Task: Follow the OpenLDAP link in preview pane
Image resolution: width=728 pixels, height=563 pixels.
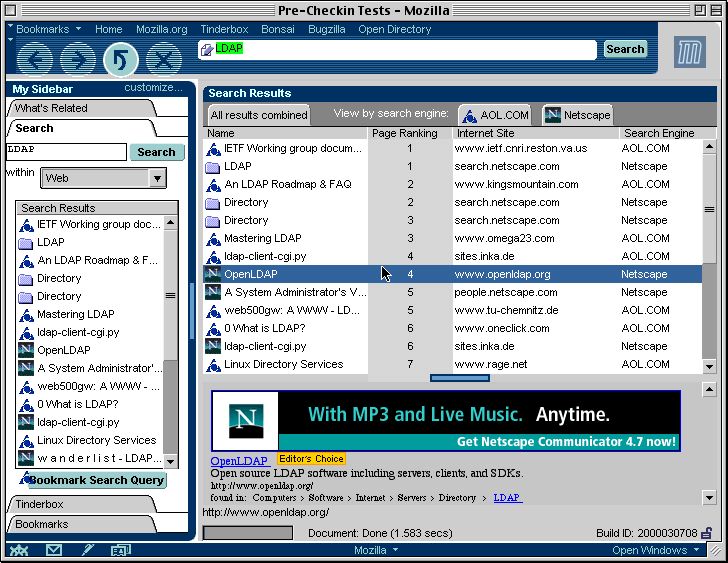Action: click(x=238, y=461)
